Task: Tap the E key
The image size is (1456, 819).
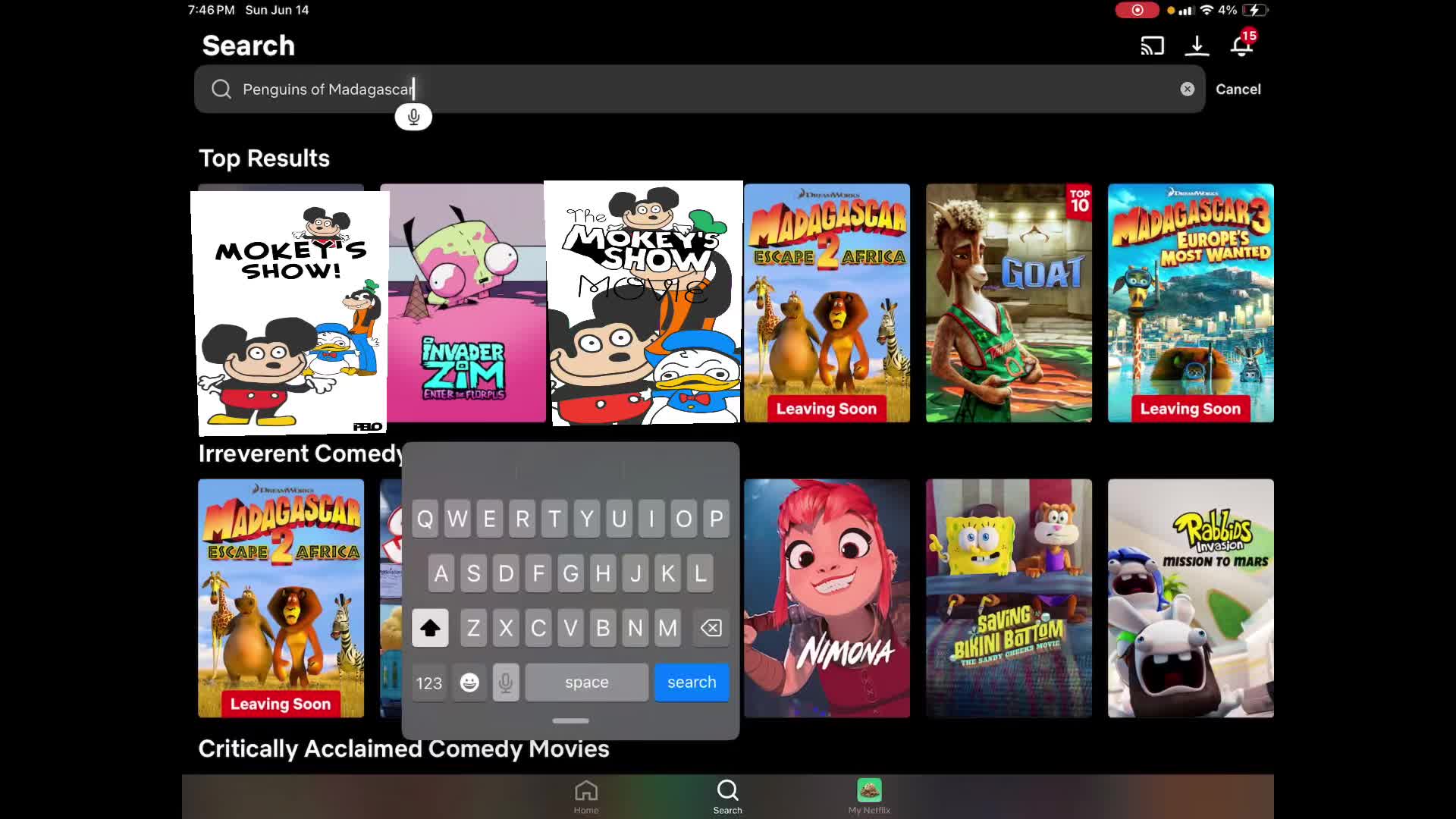Action: pos(490,519)
